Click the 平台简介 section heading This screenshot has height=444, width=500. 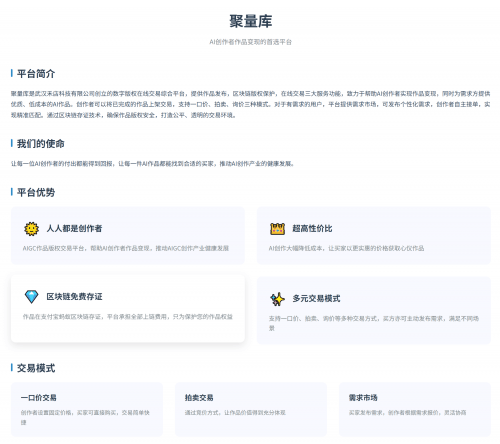coord(36,74)
